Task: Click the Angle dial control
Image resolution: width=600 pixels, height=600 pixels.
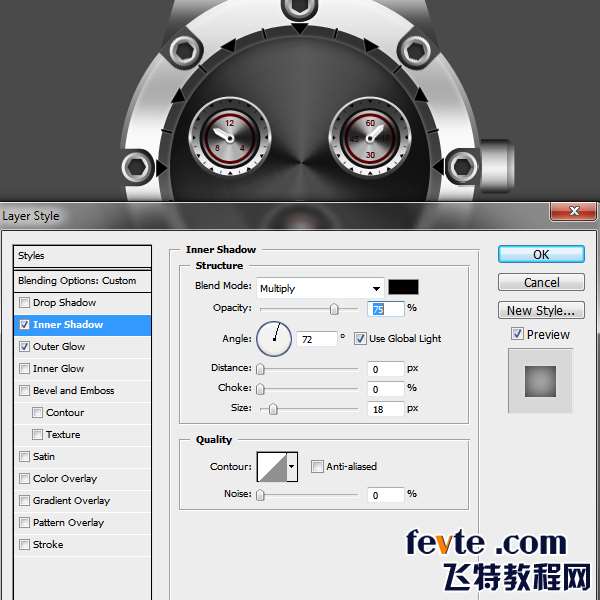Action: [x=274, y=339]
